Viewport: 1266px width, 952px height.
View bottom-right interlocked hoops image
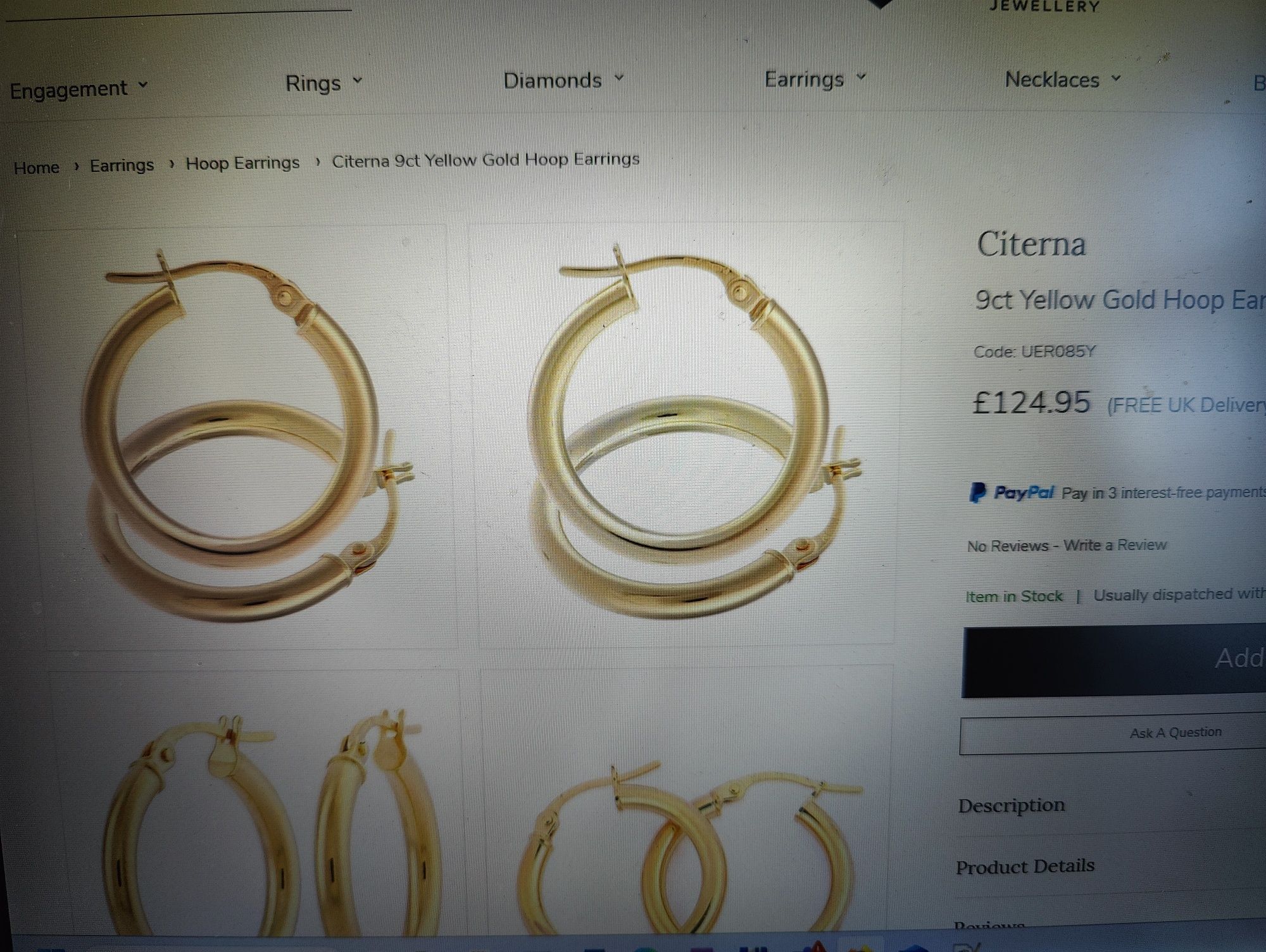tap(687, 801)
